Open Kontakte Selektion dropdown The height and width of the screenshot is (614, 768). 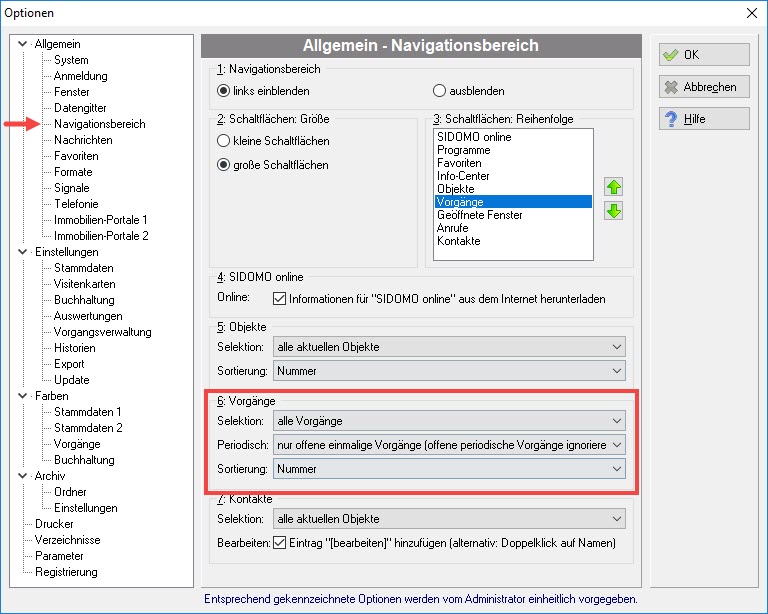coord(449,519)
